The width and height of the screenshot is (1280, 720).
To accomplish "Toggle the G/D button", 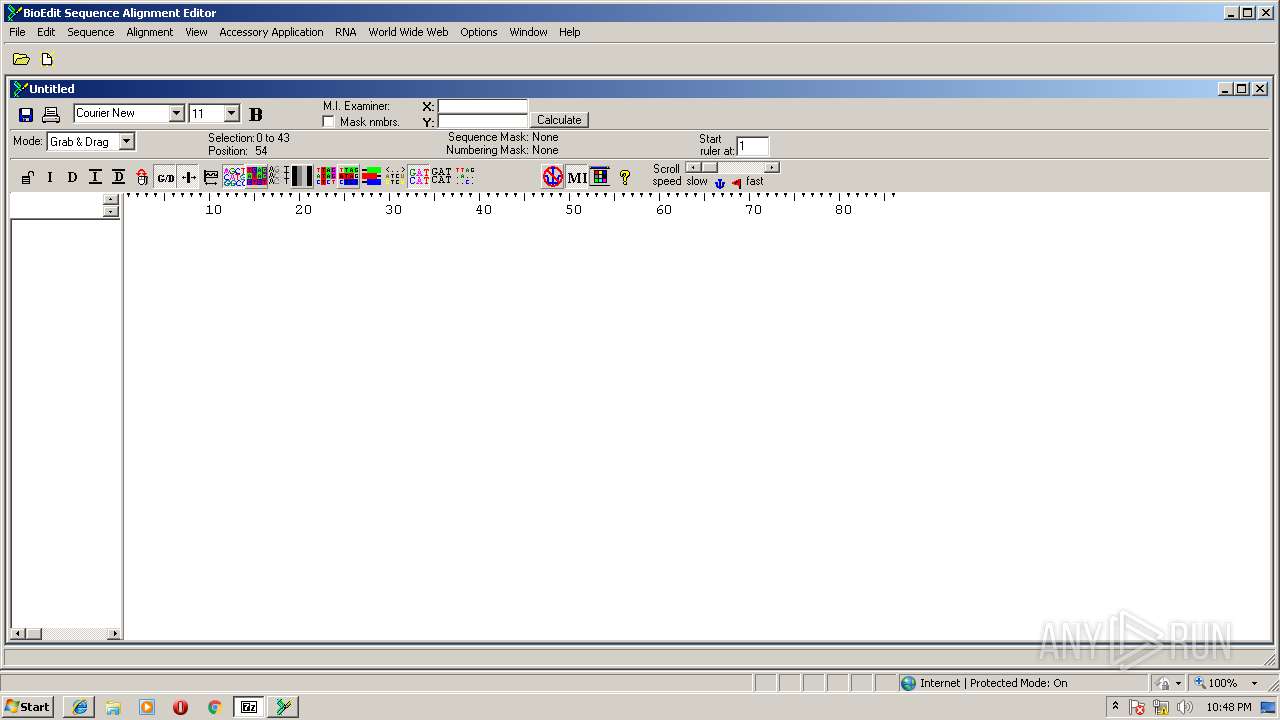I will point(165,177).
